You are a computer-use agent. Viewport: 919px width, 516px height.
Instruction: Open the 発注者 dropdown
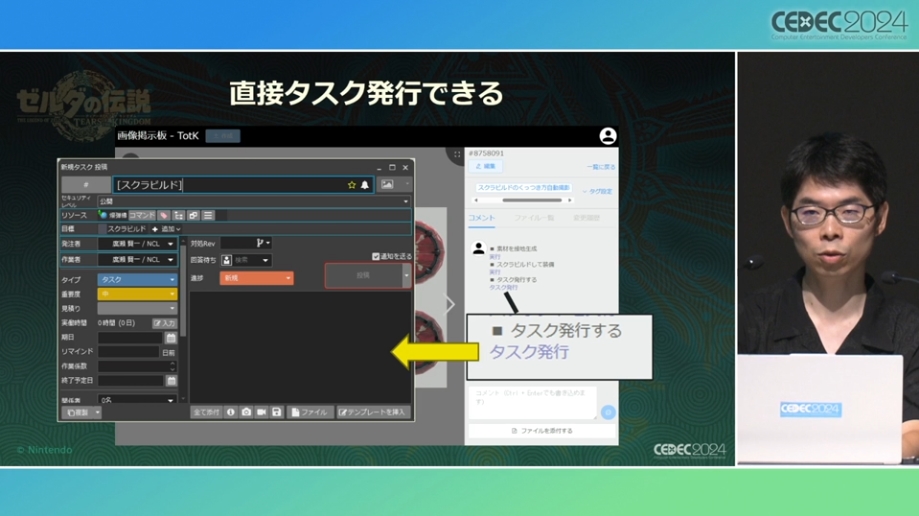point(137,243)
